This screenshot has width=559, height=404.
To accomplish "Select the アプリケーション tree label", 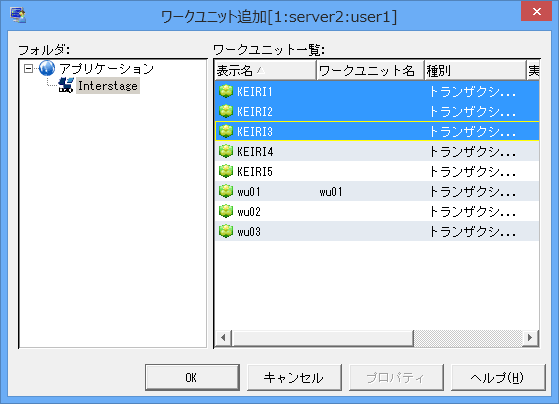I will pyautogui.click(x=106, y=68).
